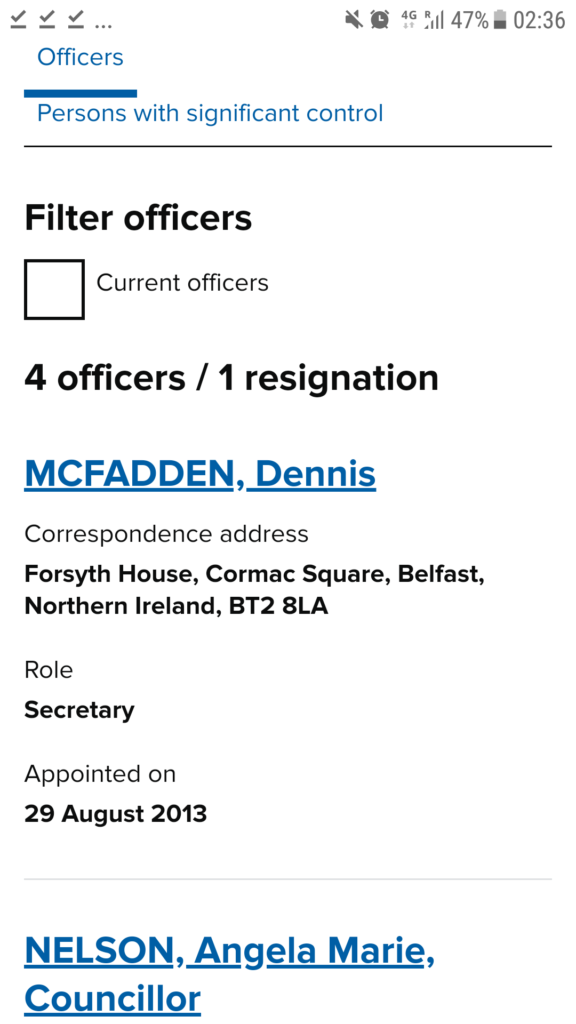Open MCFADDEN, Dennis officer profile

click(199, 473)
